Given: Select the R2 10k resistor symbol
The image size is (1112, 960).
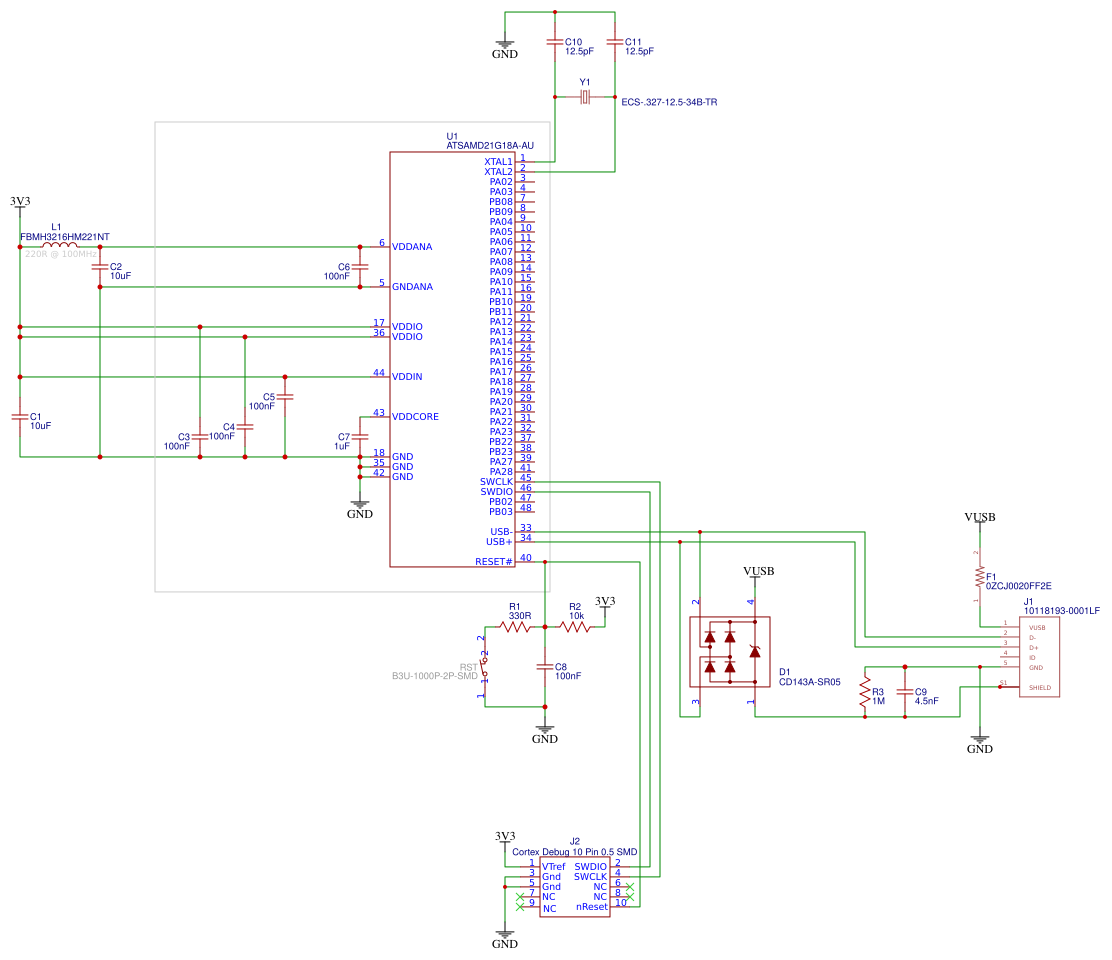Looking at the screenshot, I should click(x=575, y=627).
